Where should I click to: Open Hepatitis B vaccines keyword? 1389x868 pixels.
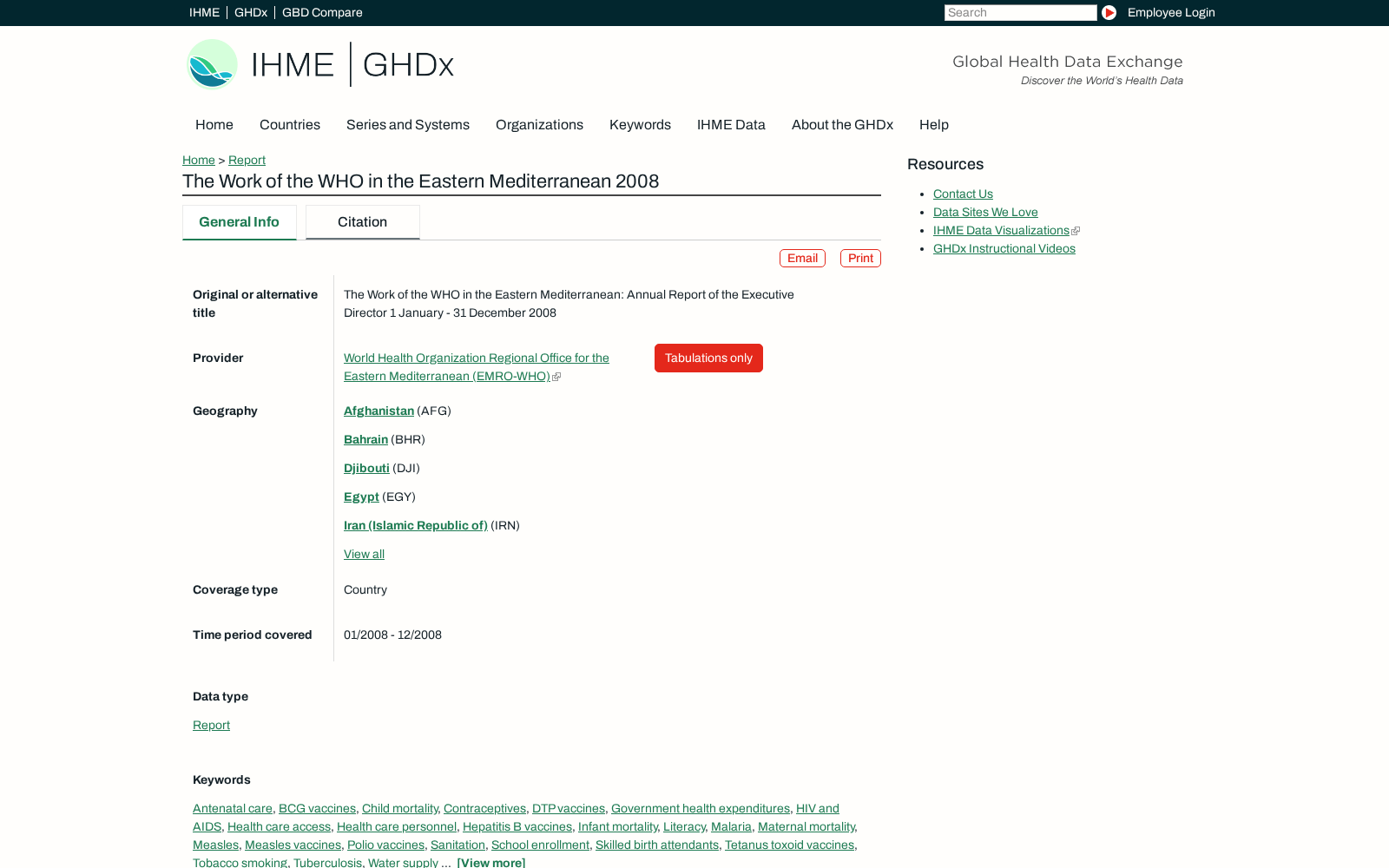[517, 826]
